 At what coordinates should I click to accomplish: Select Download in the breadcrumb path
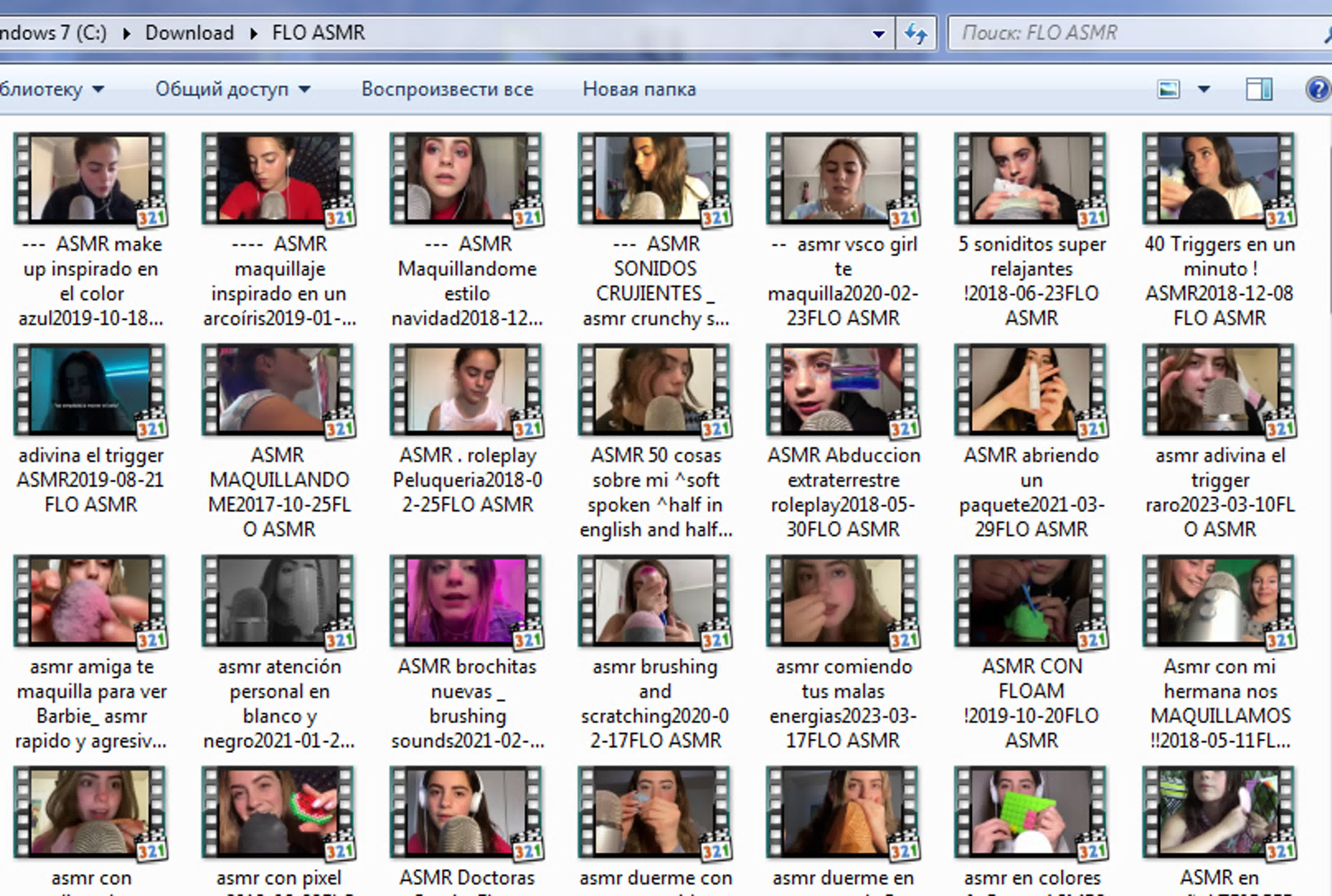(x=189, y=33)
